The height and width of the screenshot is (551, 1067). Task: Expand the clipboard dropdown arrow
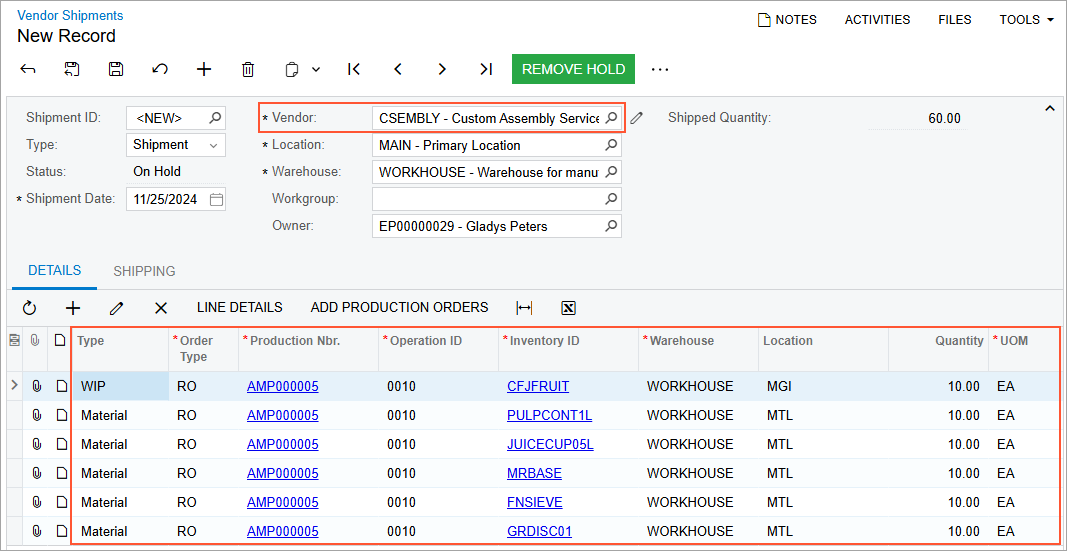(x=316, y=69)
